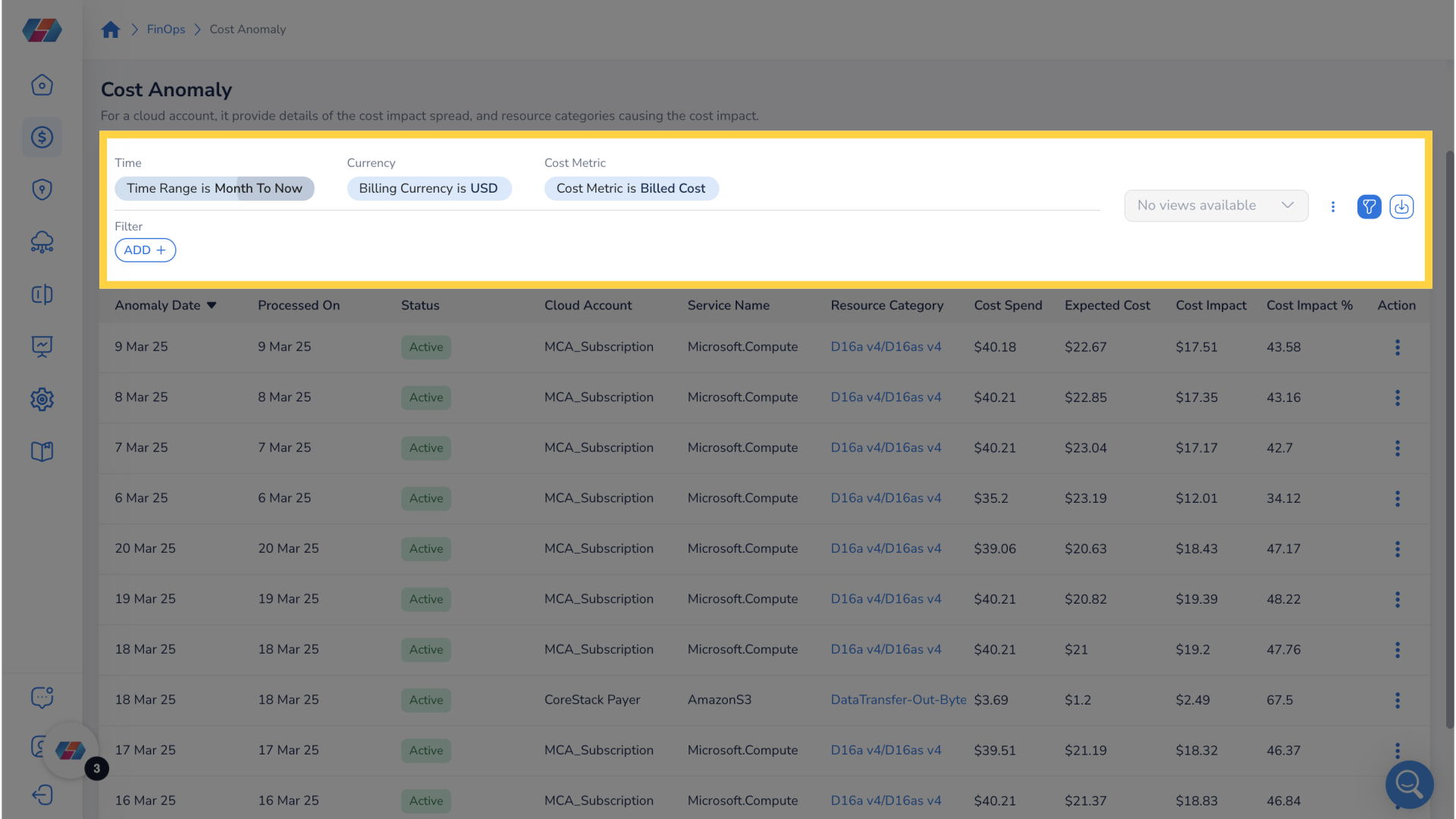Viewport: 1456px width, 819px height.
Task: Open the compare panels sidebar icon
Action: tap(42, 294)
